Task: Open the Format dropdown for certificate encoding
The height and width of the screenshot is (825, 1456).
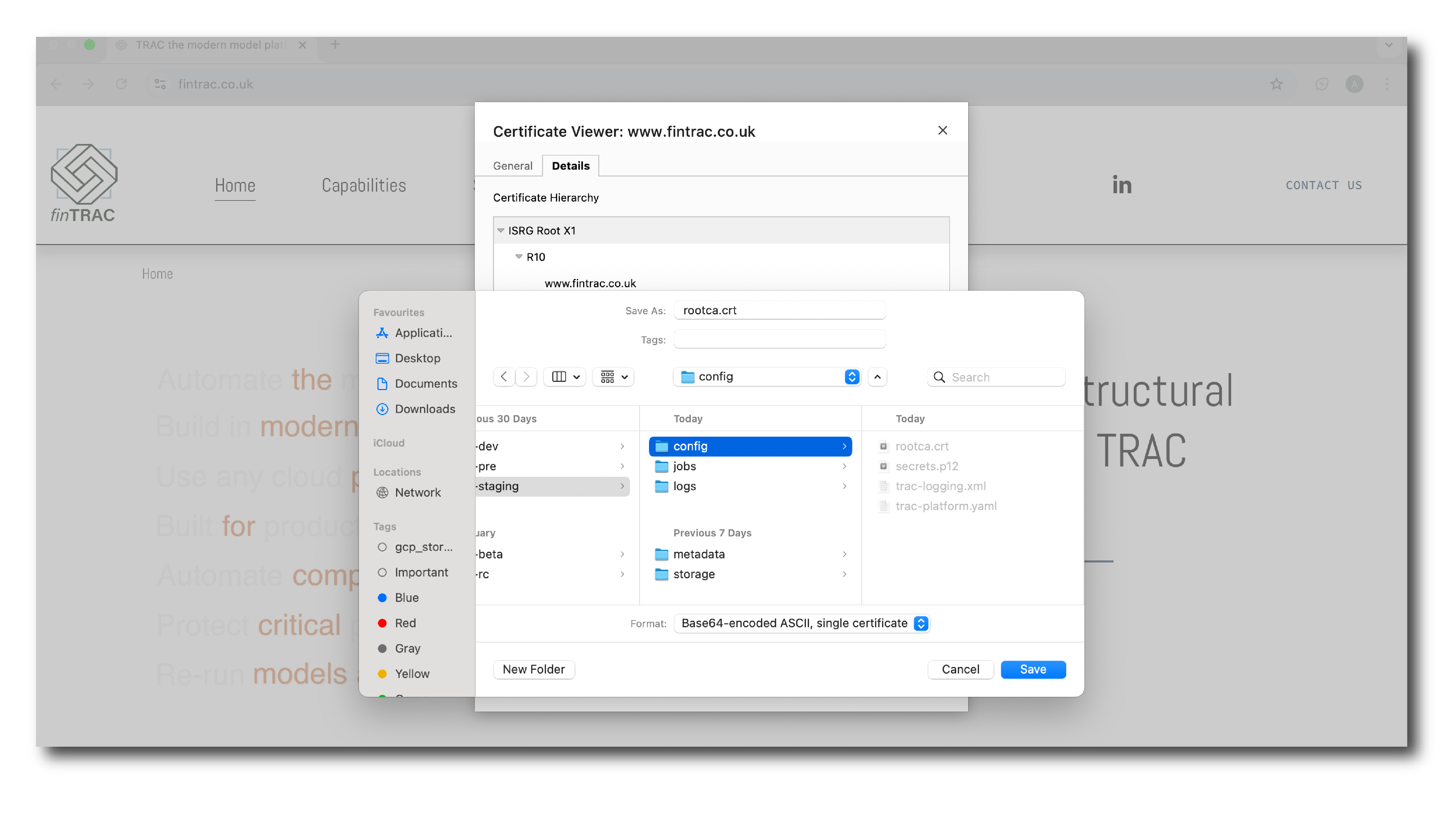Action: click(x=802, y=623)
